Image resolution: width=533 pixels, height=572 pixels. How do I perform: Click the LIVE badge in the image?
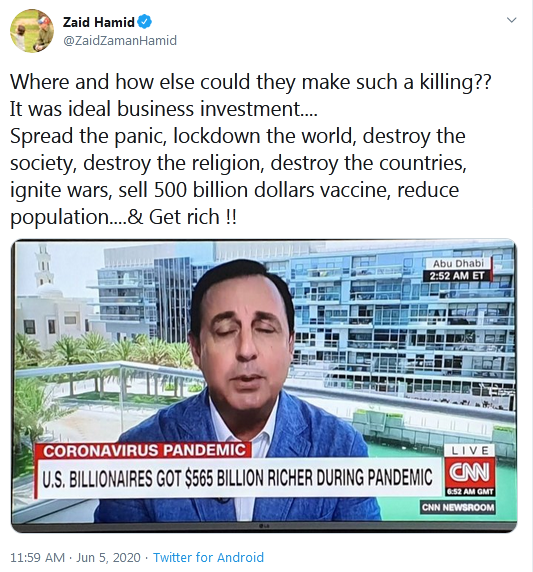470,451
